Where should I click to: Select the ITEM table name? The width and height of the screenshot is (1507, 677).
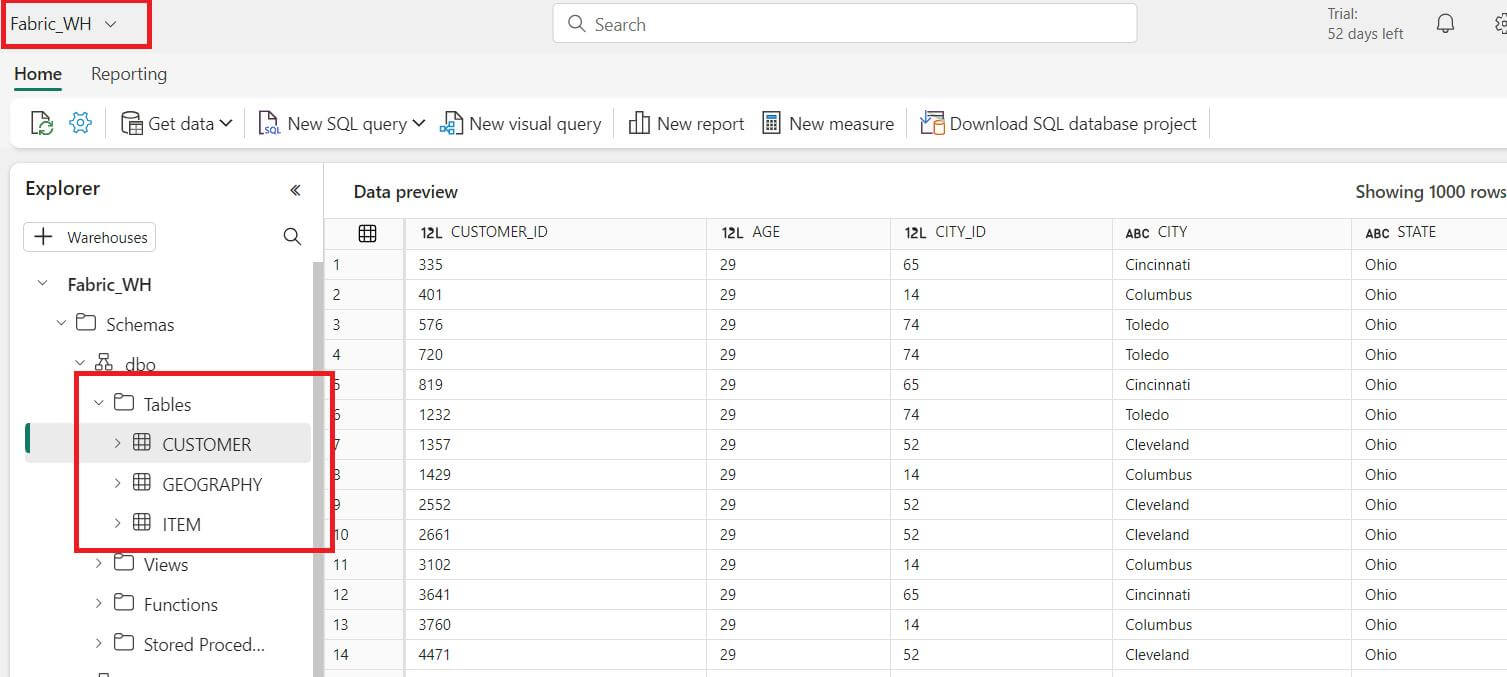tap(181, 524)
